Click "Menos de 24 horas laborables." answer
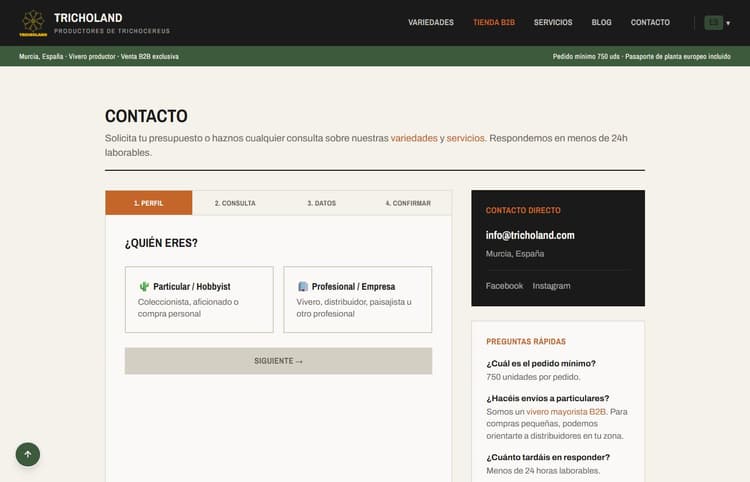The width and height of the screenshot is (750, 482). pyautogui.click(x=543, y=471)
